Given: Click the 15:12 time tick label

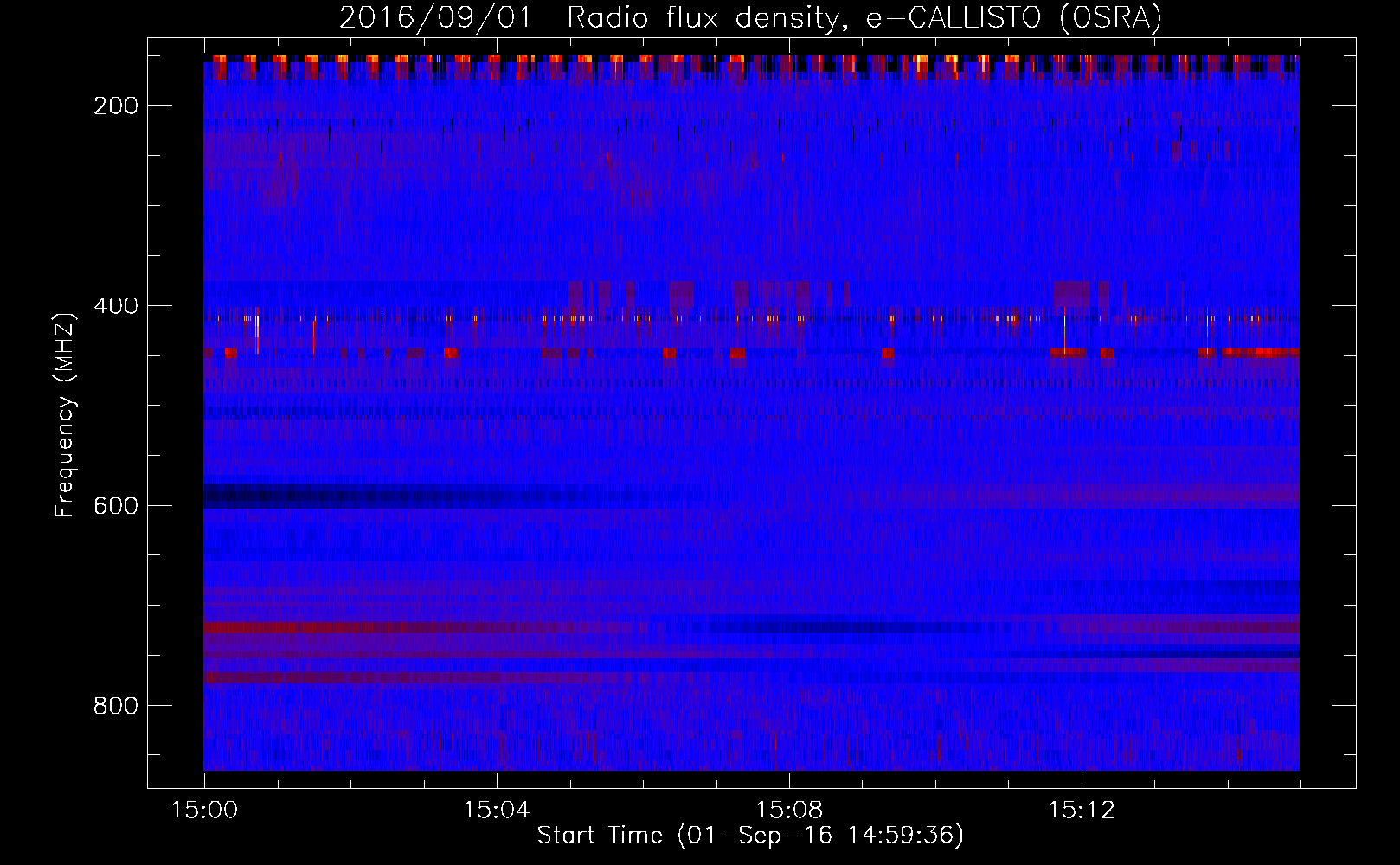Looking at the screenshot, I should [x=1082, y=811].
